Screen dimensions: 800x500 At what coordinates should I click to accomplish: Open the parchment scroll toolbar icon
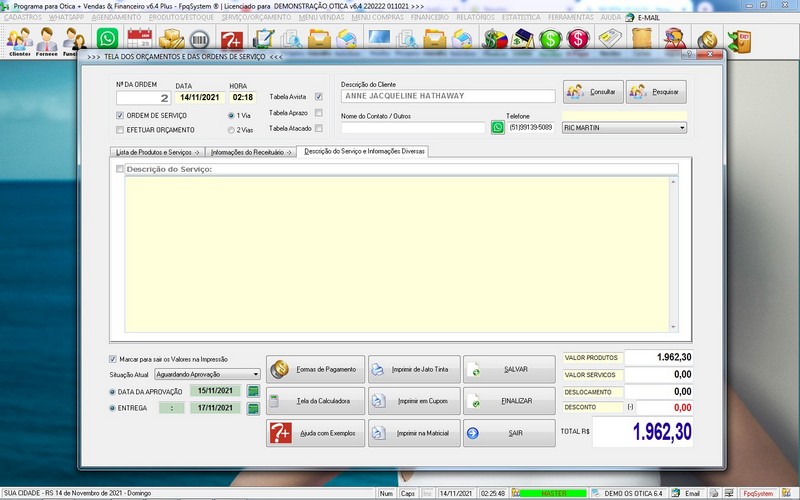642,39
